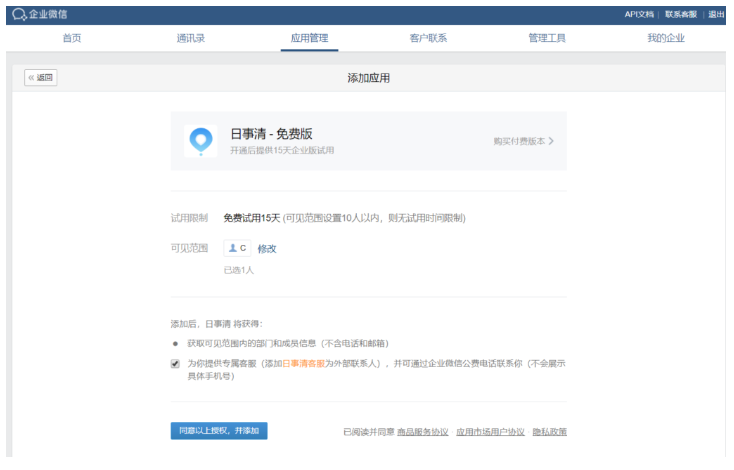The image size is (734, 470).
Task: Switch to the 通讯录 tab
Action: tap(191, 38)
